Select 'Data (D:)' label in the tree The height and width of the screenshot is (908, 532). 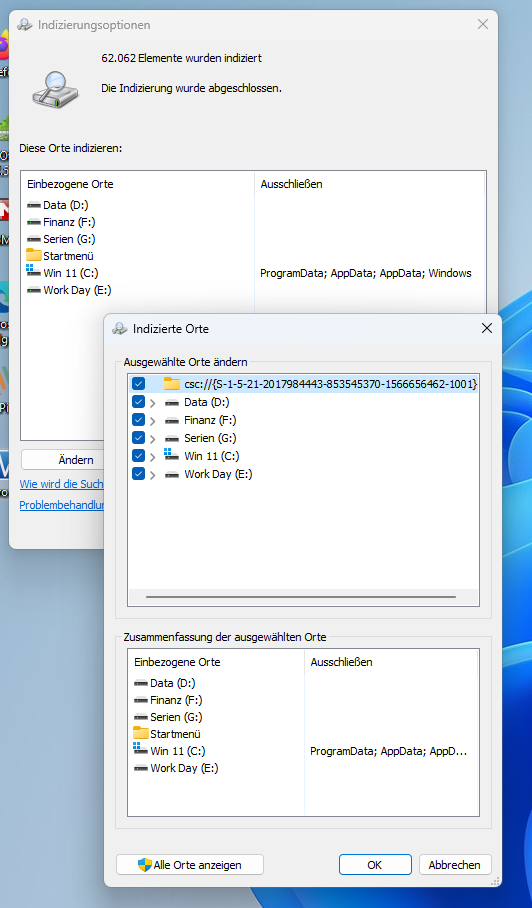pos(207,402)
